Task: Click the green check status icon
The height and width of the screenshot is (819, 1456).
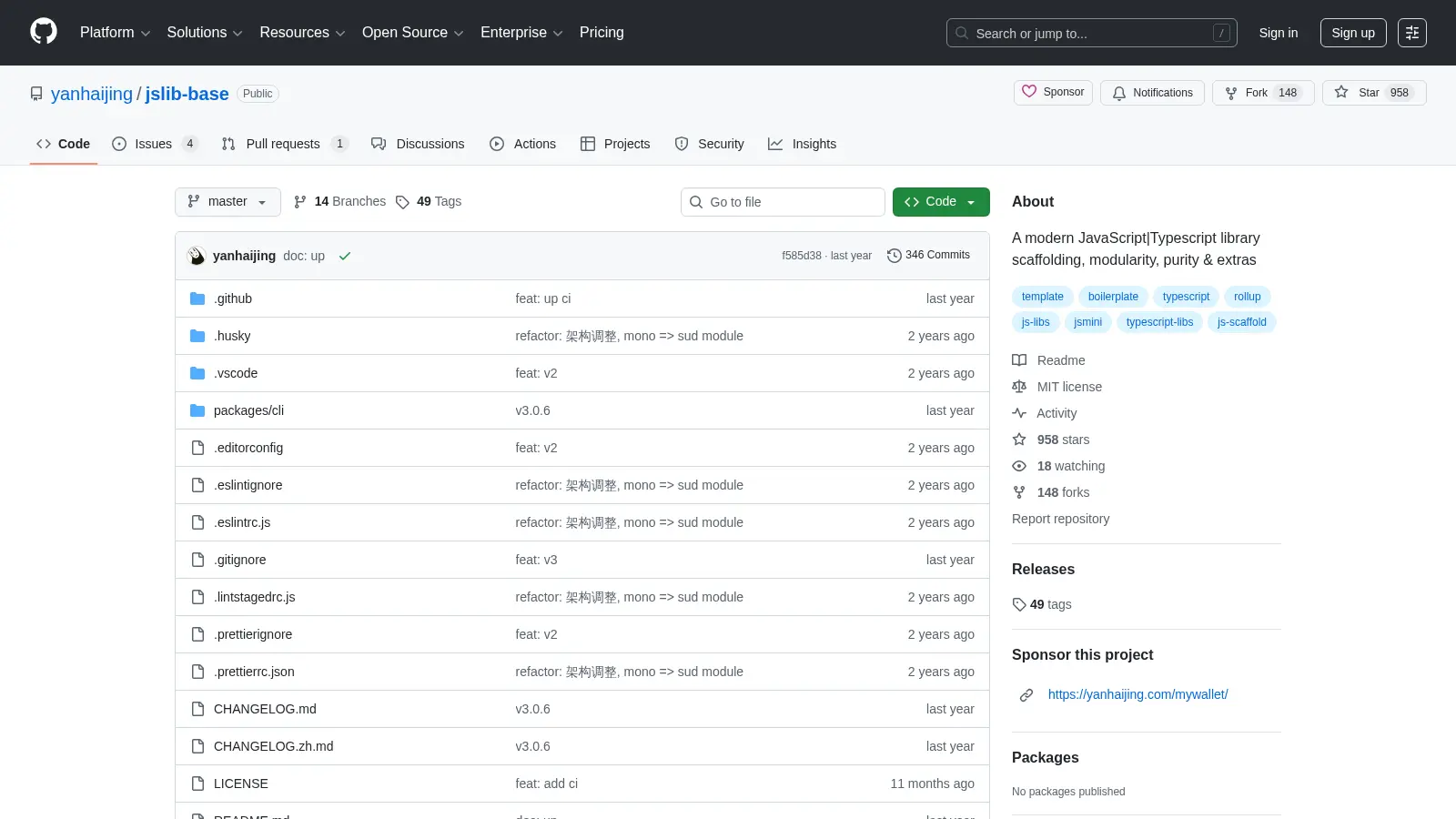Action: point(345,256)
